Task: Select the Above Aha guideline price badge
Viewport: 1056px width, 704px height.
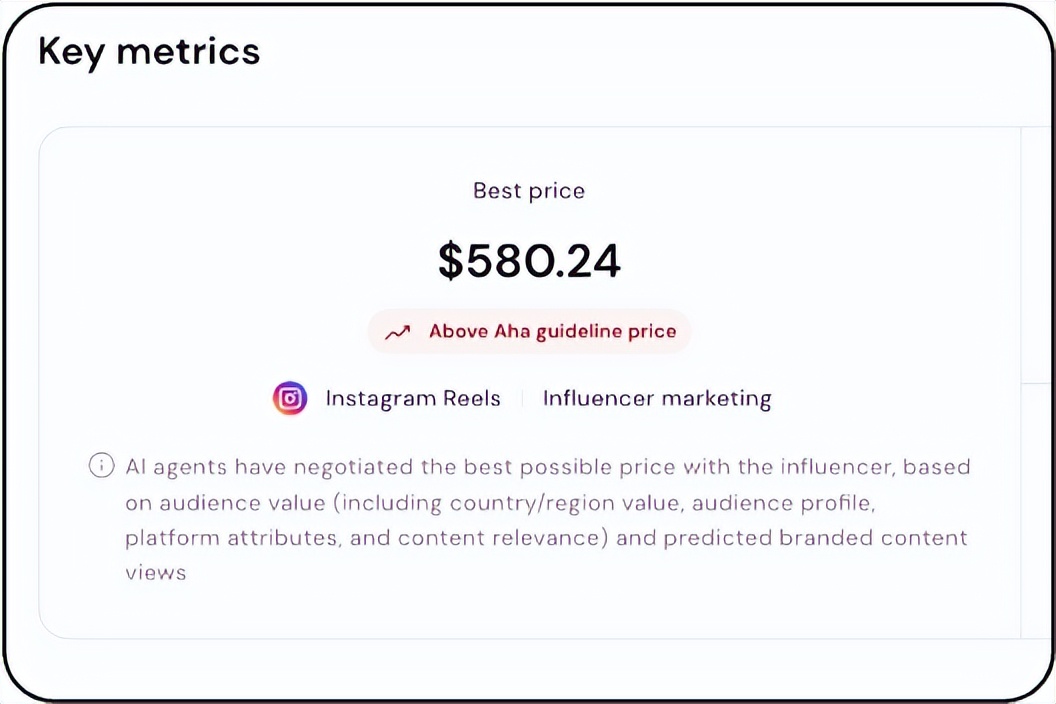Action: pyautogui.click(x=529, y=331)
